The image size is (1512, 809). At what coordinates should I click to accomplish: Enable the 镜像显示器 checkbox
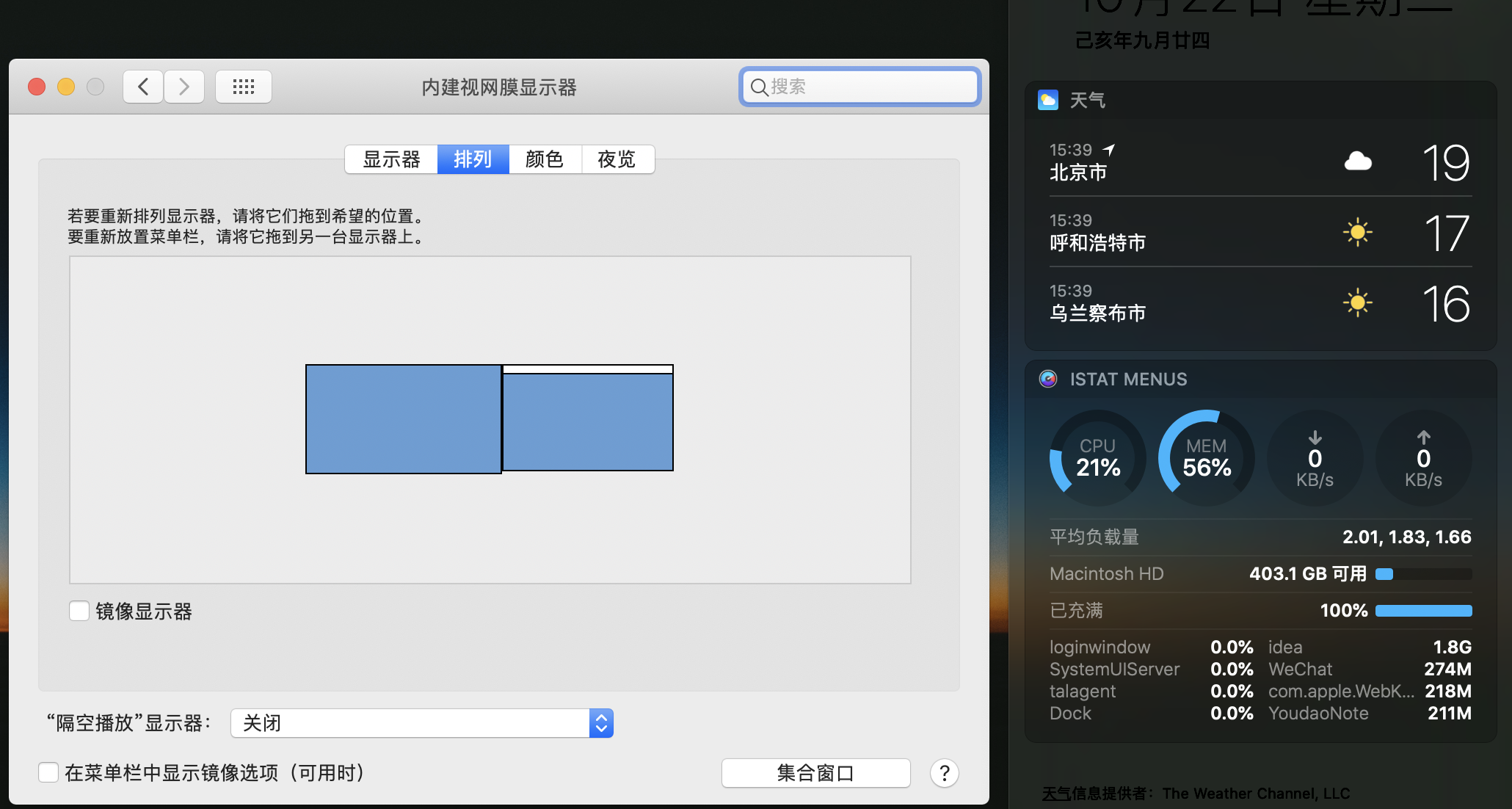79,611
